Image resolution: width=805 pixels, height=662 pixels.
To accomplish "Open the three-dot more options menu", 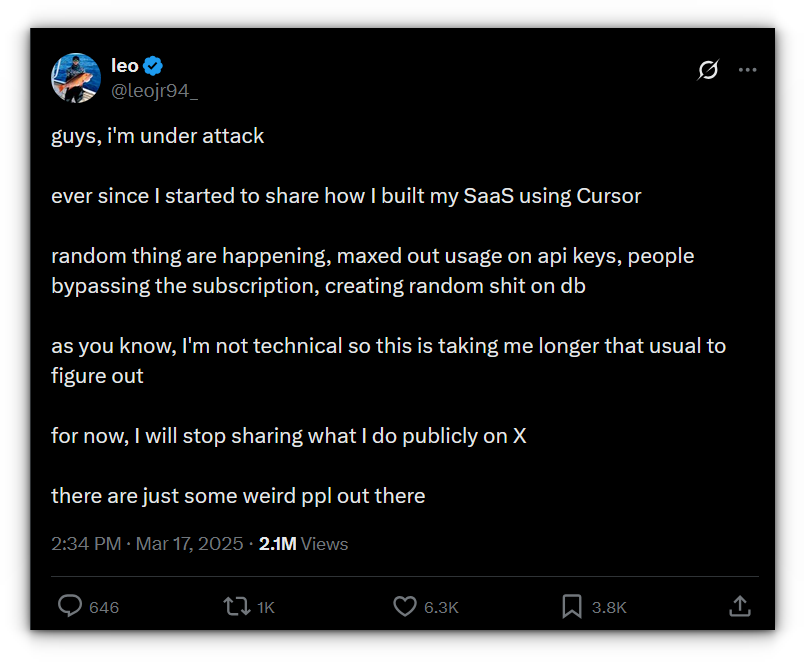I will pos(747,70).
